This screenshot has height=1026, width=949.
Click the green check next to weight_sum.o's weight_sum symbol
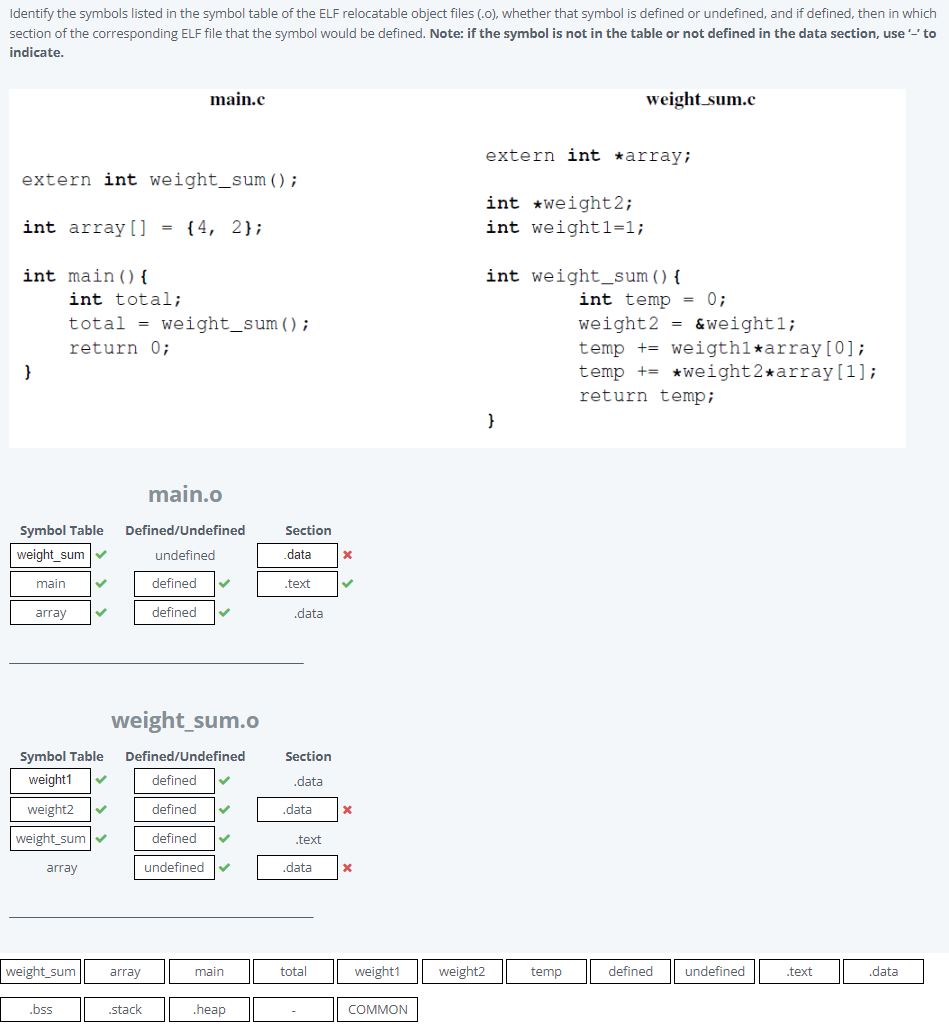point(101,838)
